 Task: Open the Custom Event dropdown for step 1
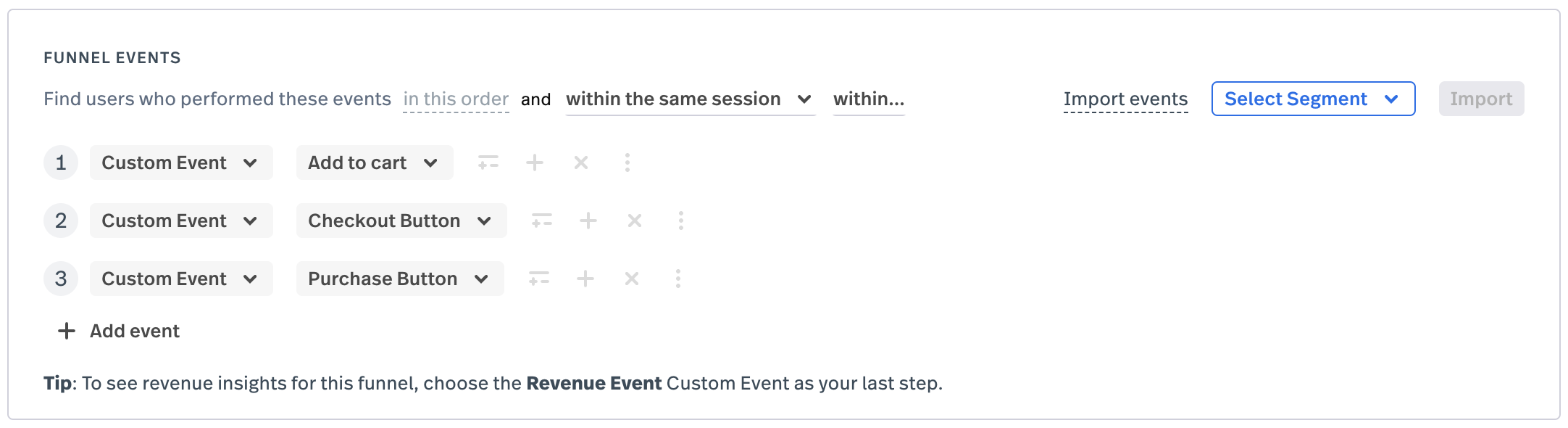point(181,162)
